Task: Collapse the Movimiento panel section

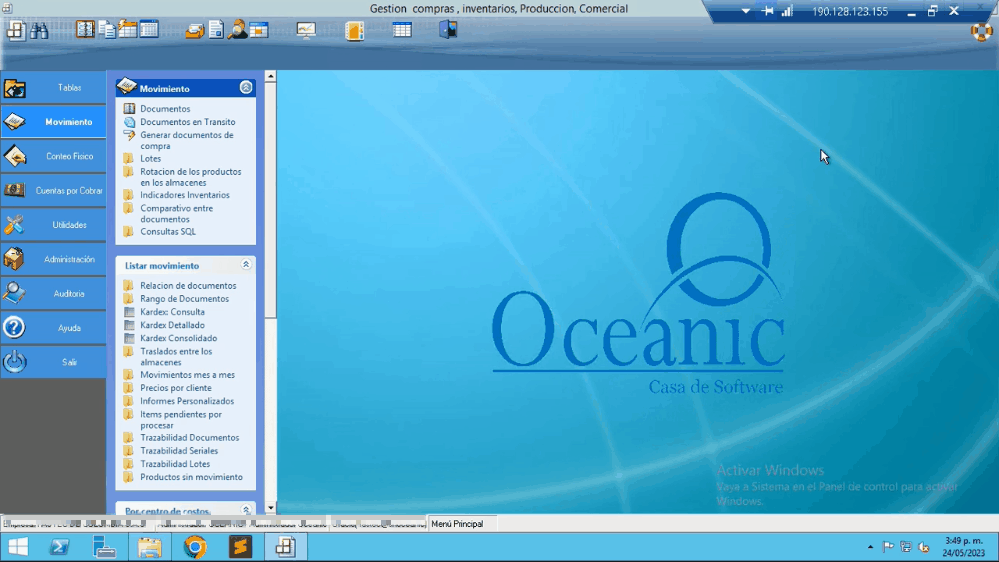Action: [246, 88]
